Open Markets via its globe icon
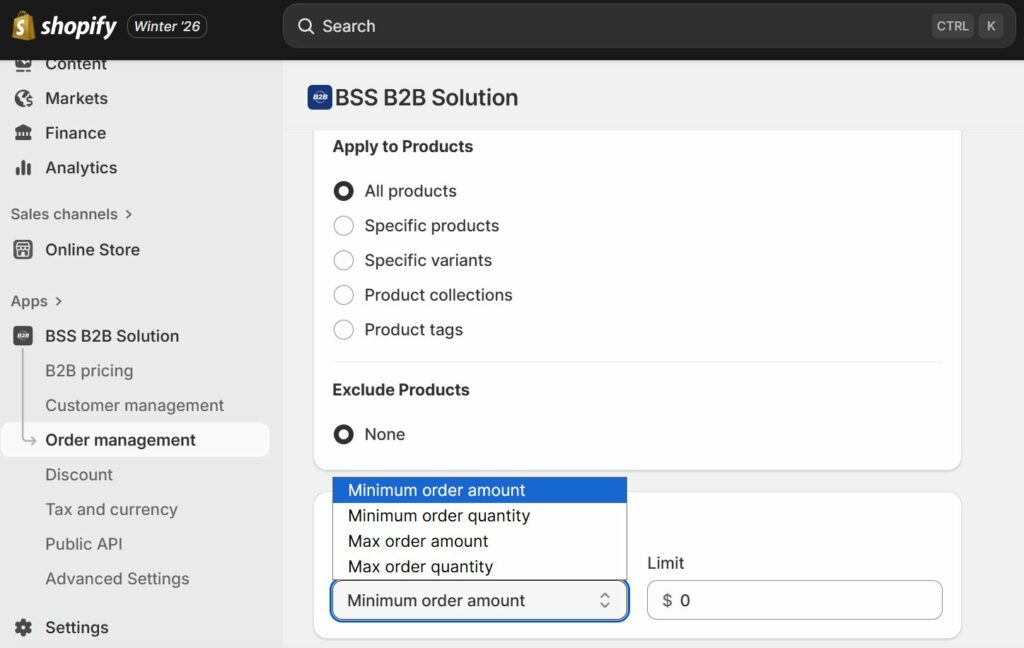Screen dimensions: 1024x648 click(x=24, y=99)
